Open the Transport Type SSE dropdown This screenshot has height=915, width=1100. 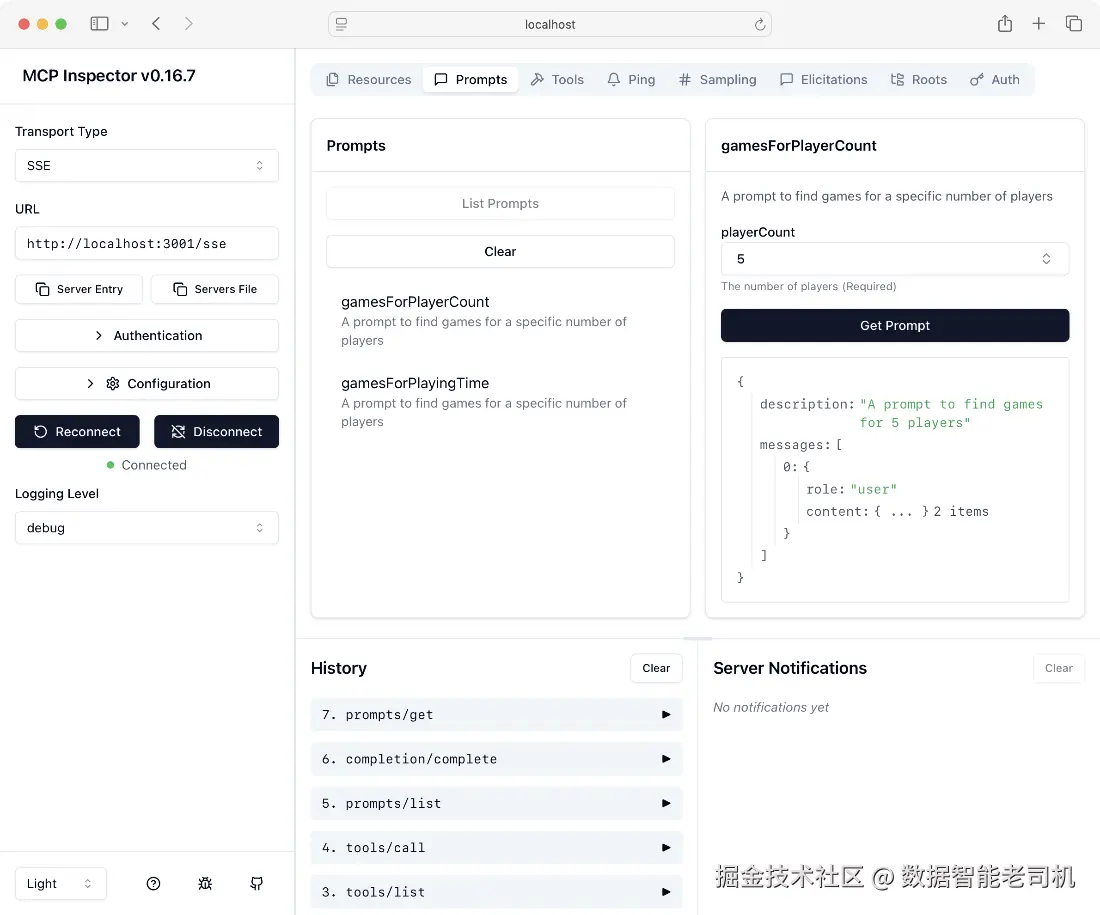click(147, 166)
